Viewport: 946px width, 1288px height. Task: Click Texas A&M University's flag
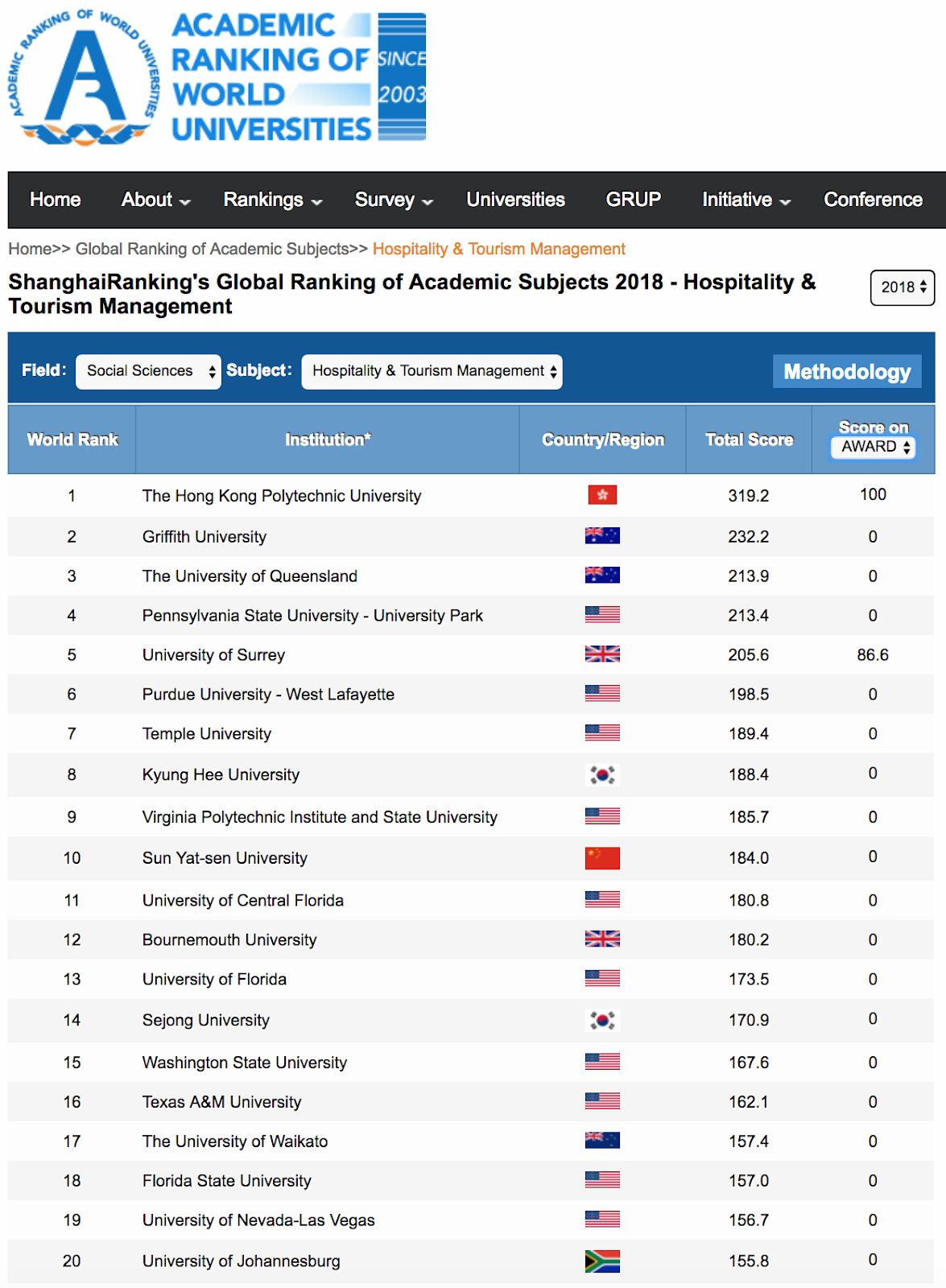[602, 1101]
